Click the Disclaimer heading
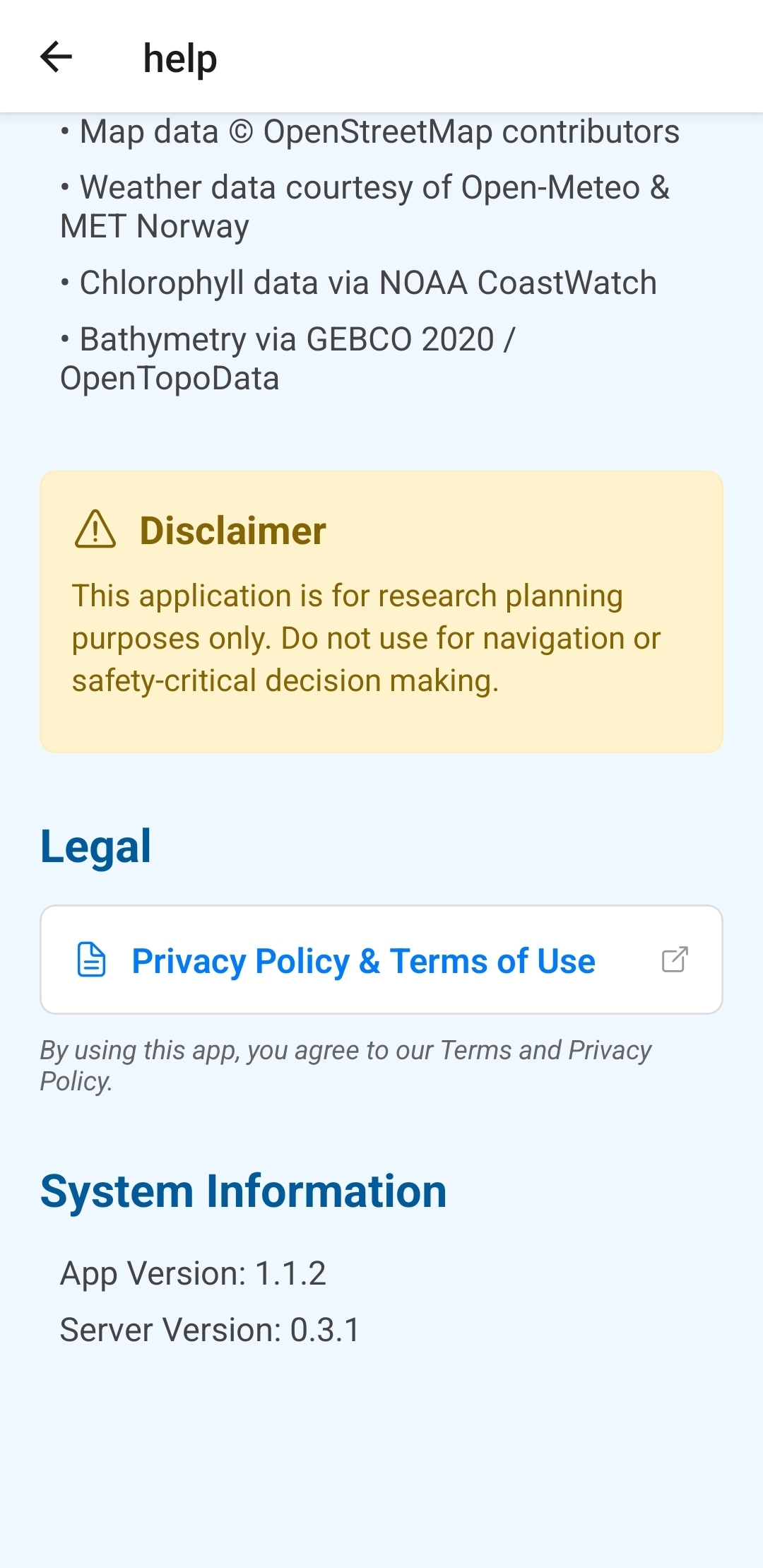Viewport: 763px width, 1568px height. point(232,531)
